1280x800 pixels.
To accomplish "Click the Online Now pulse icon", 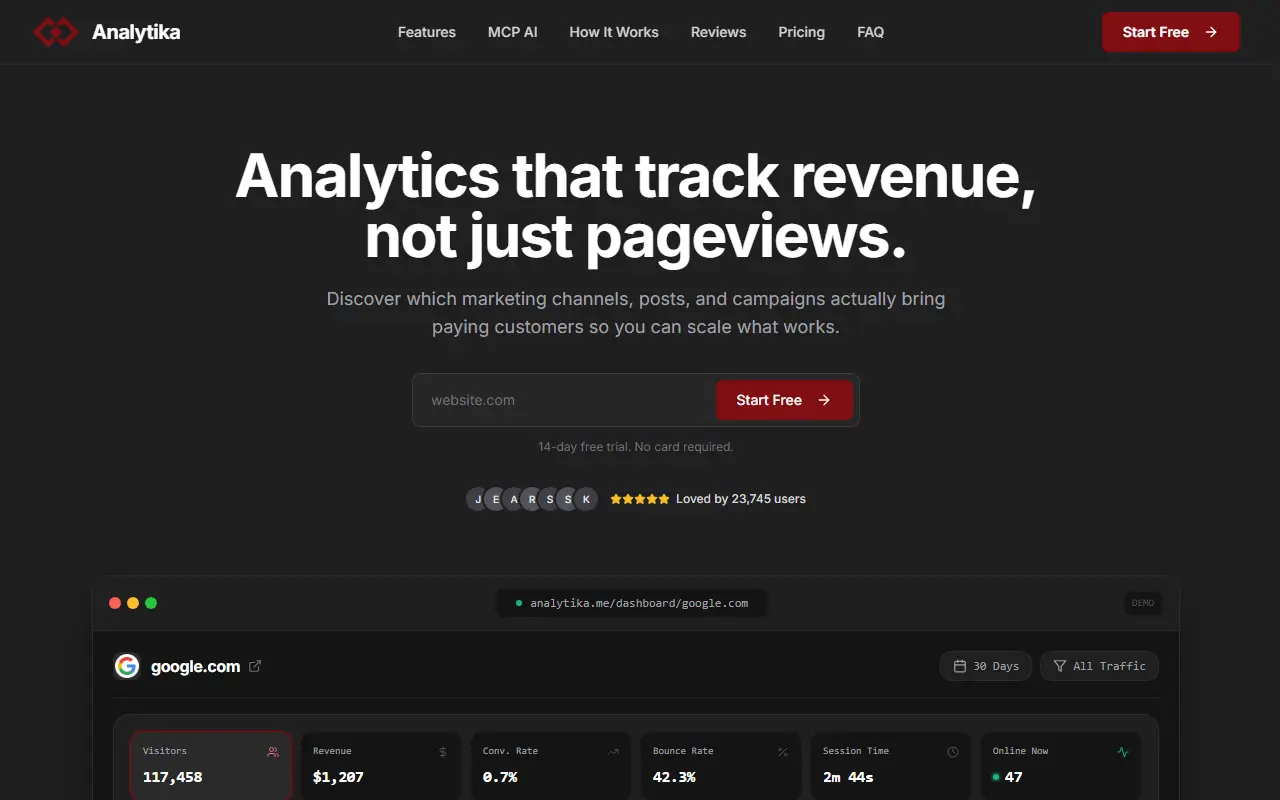I will pos(1123,752).
